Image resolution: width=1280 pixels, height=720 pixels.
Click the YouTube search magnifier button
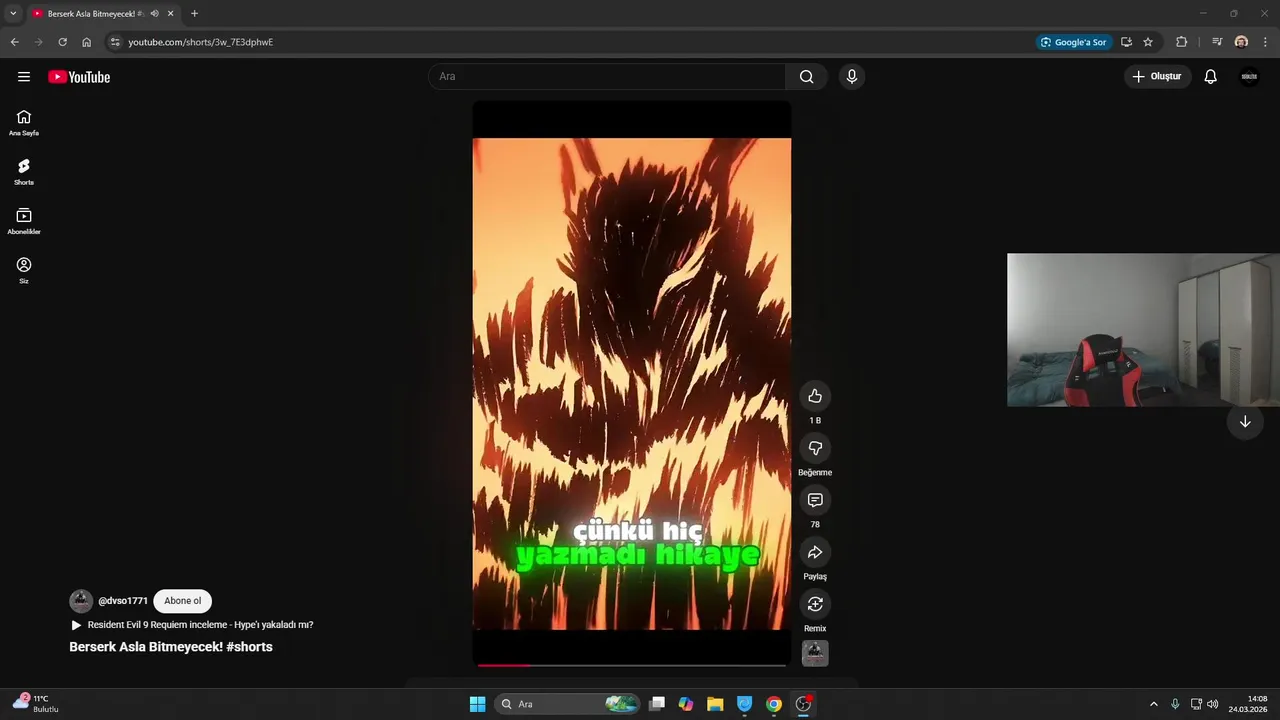point(806,77)
